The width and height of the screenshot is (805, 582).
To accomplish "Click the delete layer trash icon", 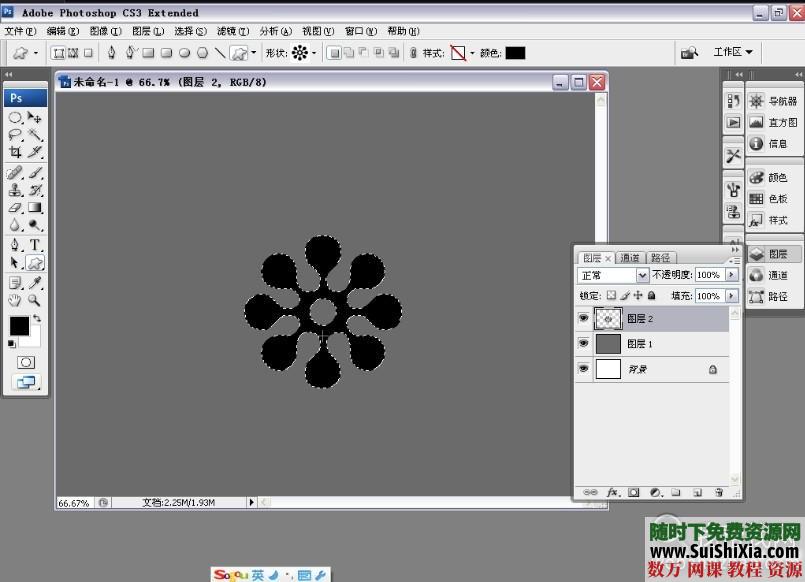I will tap(717, 492).
